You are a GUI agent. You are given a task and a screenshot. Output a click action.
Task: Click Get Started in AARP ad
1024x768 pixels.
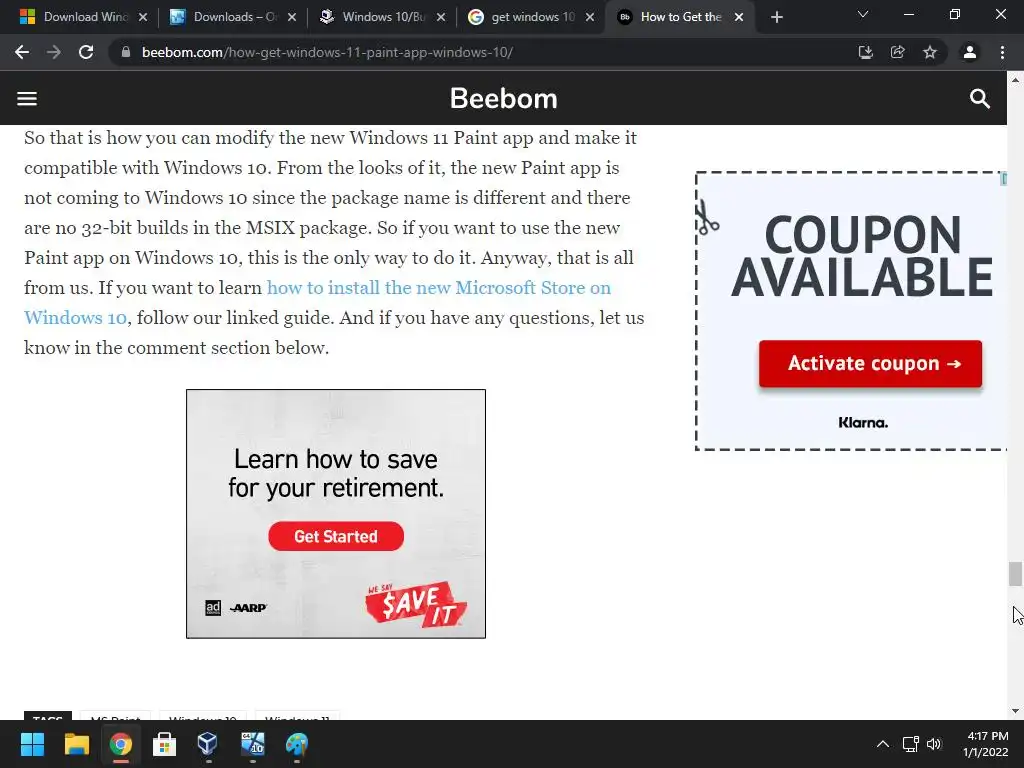[336, 536]
